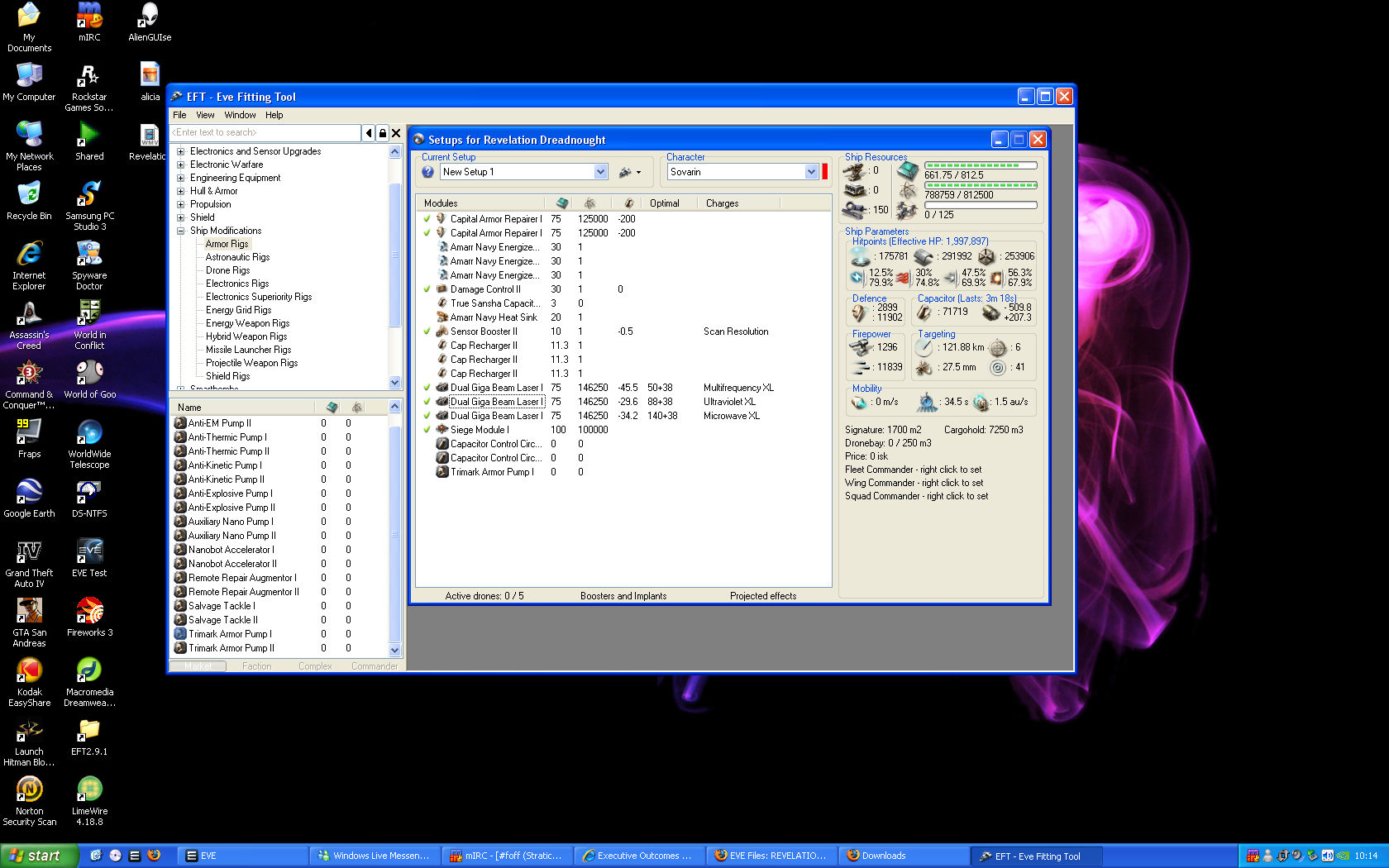Viewport: 1389px width, 868px height.
Task: Click the red swatch beside Character dropdown
Action: pyautogui.click(x=824, y=172)
